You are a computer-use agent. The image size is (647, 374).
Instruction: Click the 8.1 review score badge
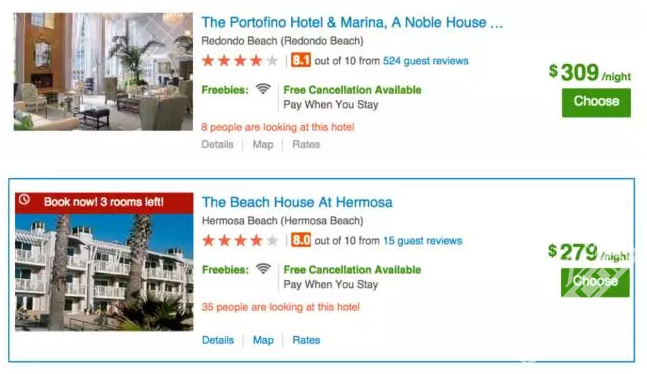[x=301, y=60]
